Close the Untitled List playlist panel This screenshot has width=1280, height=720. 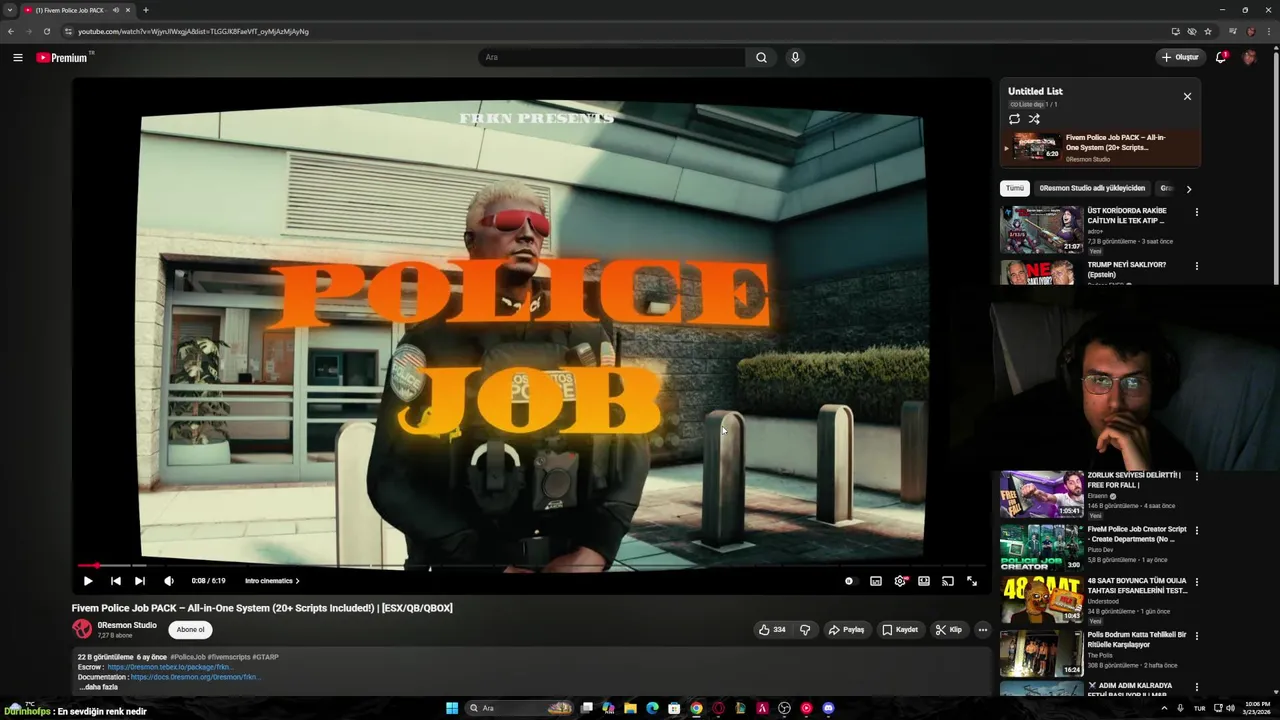click(1187, 96)
